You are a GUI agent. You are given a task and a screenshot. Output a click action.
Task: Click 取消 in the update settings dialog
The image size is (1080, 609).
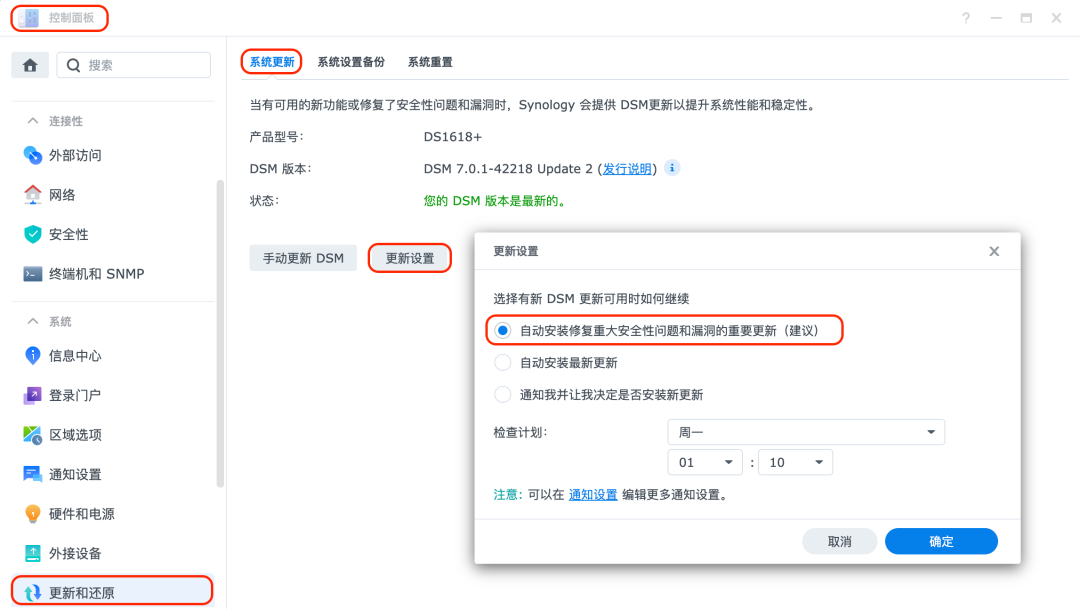pyautogui.click(x=839, y=541)
